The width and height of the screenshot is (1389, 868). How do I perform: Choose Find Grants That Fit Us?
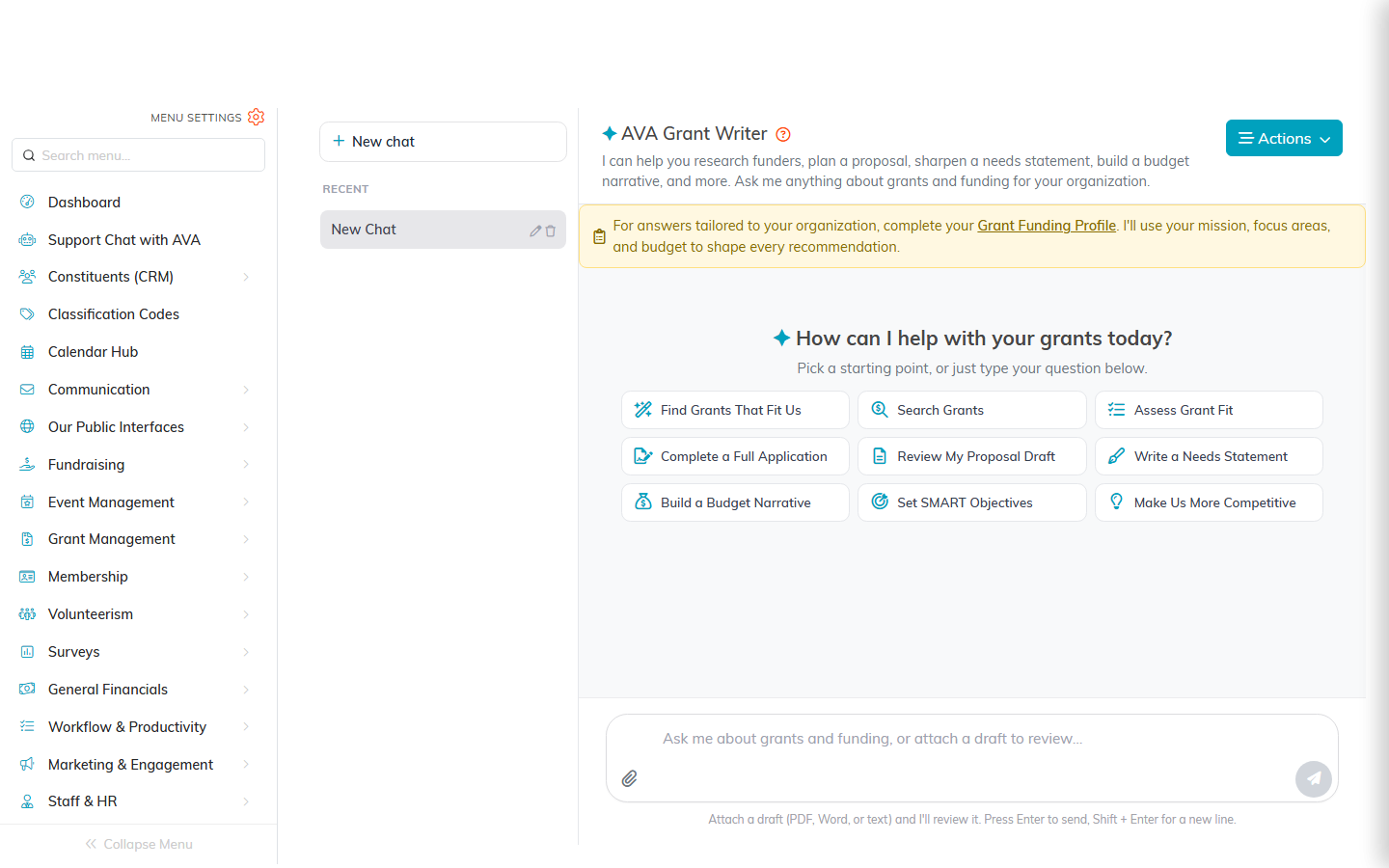tap(735, 410)
